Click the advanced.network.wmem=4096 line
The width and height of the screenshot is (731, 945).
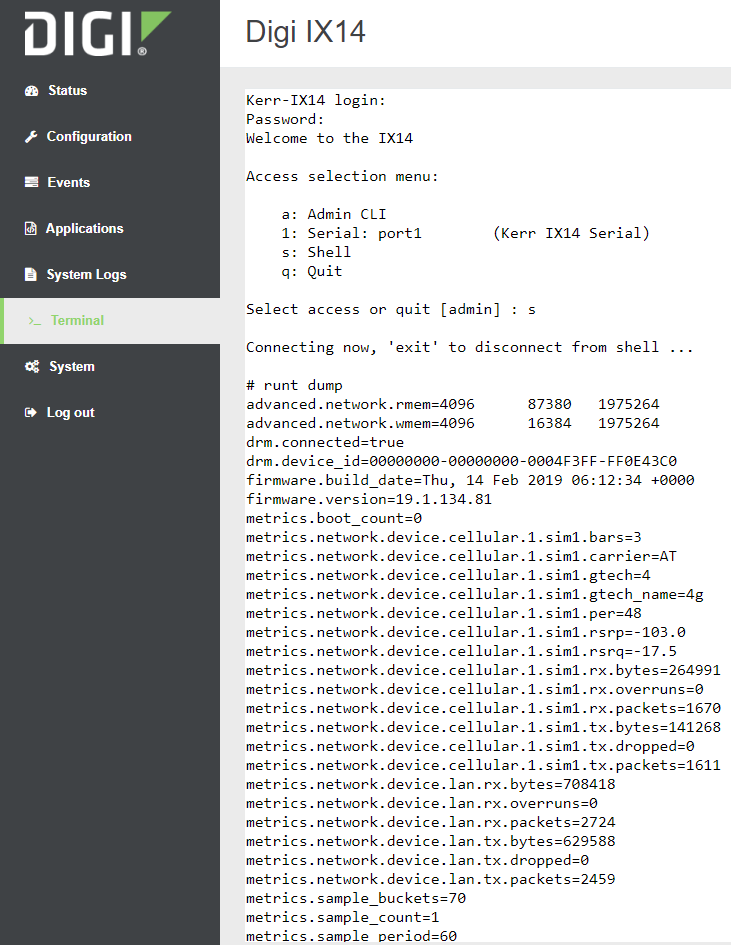[453, 423]
